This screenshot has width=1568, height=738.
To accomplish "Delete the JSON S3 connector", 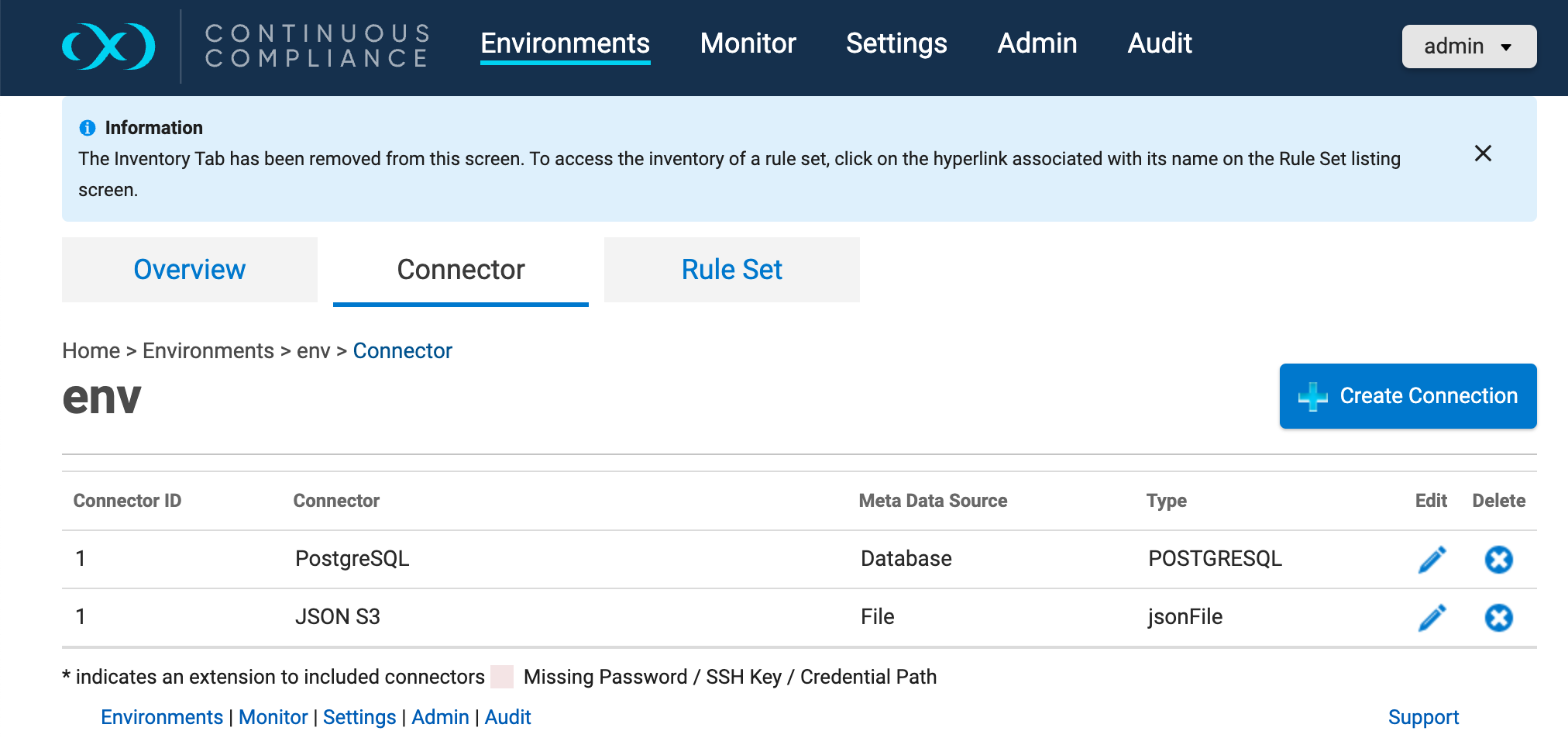I will point(1498,617).
